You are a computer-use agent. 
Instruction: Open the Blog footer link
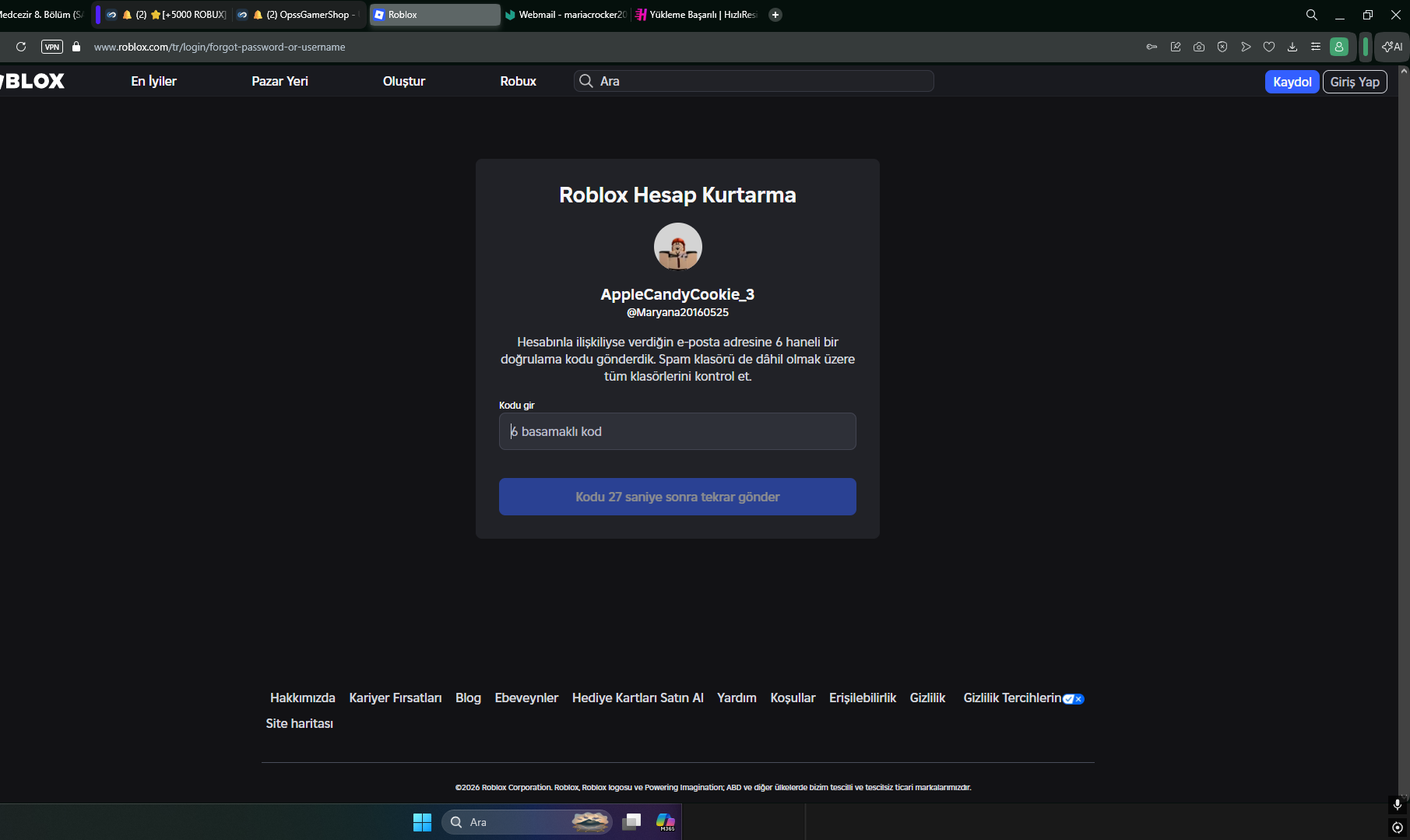click(x=468, y=698)
